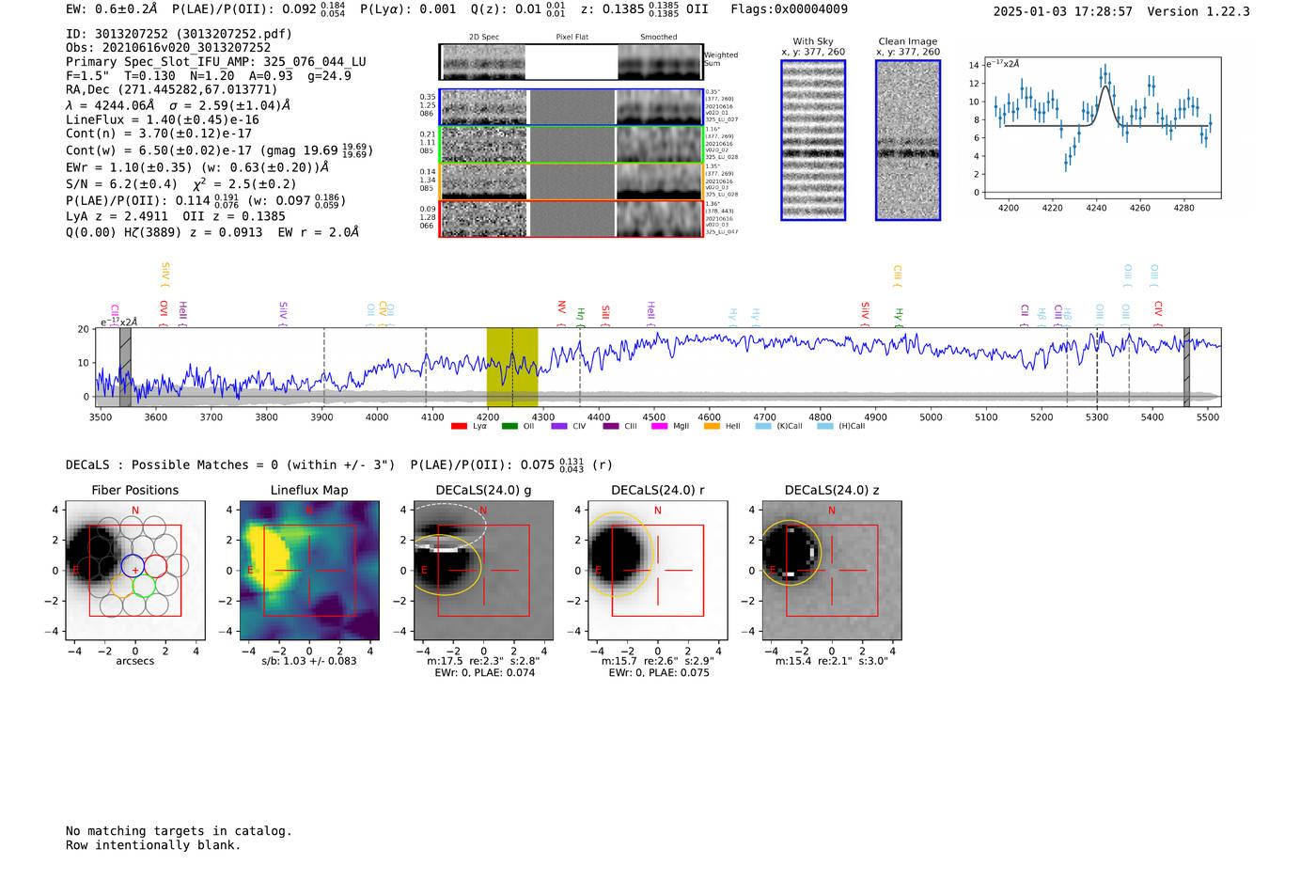Select the blue fiber circle in Fiber Positions
Image resolution: width=1316 pixels, height=896 pixels.
(132, 566)
